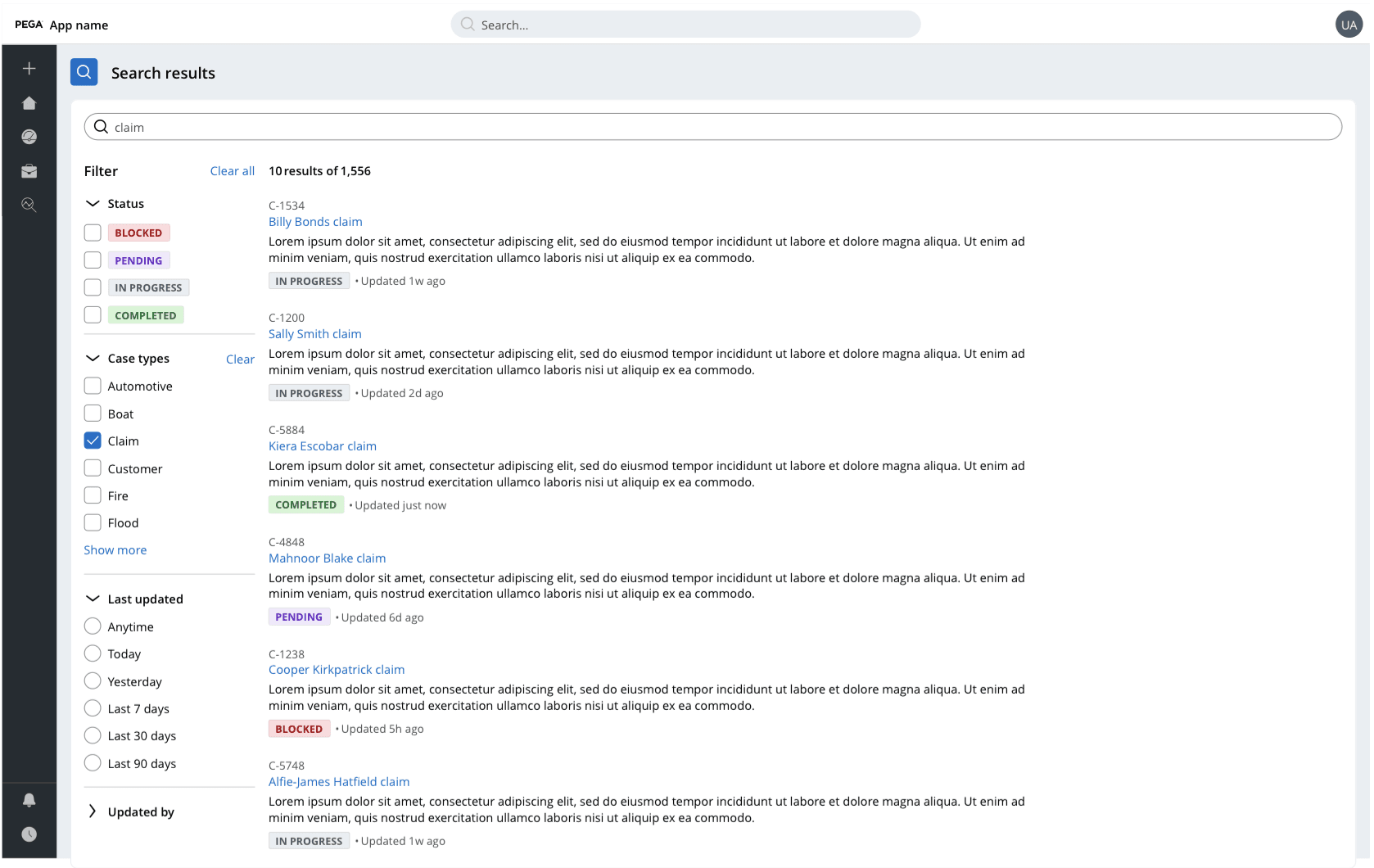The image size is (1374, 868).
Task: Collapse the Last updated filter section
Action: coord(93,599)
